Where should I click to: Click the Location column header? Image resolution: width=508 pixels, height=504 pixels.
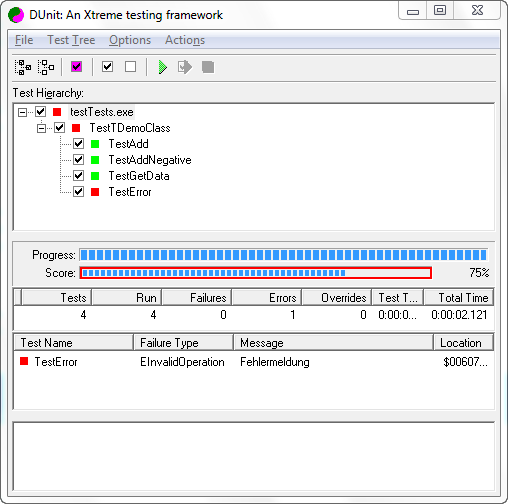(x=464, y=343)
